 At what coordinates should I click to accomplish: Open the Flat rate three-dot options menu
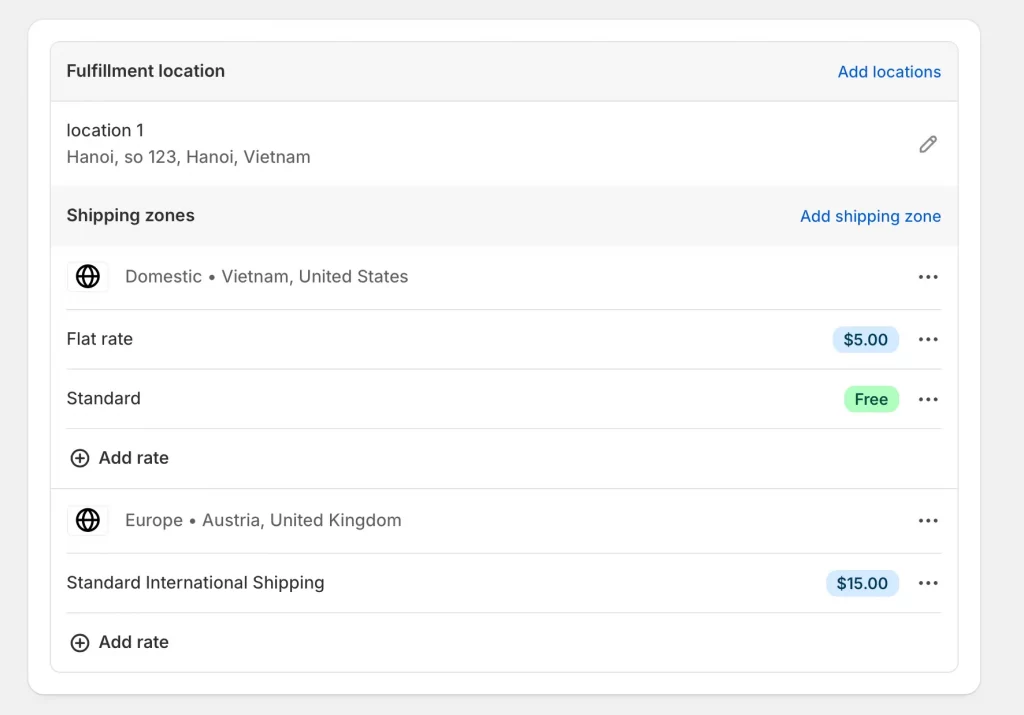point(928,340)
